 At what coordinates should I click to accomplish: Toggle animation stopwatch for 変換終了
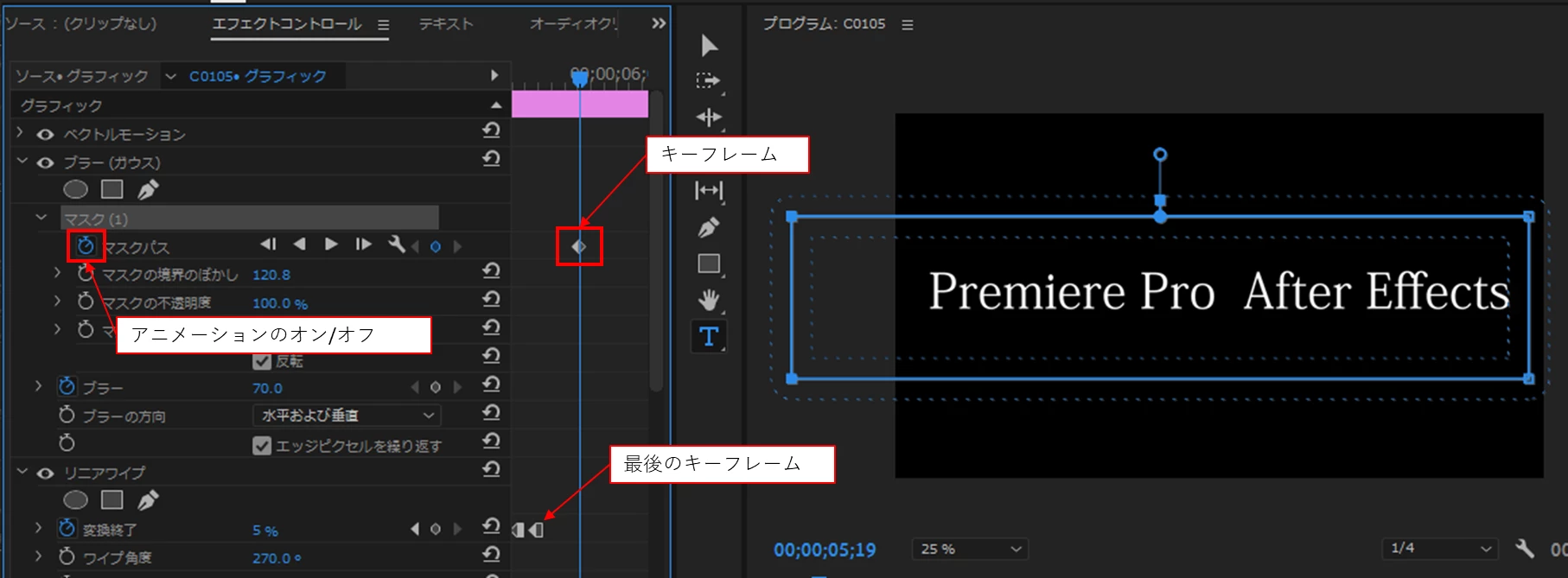tap(67, 528)
